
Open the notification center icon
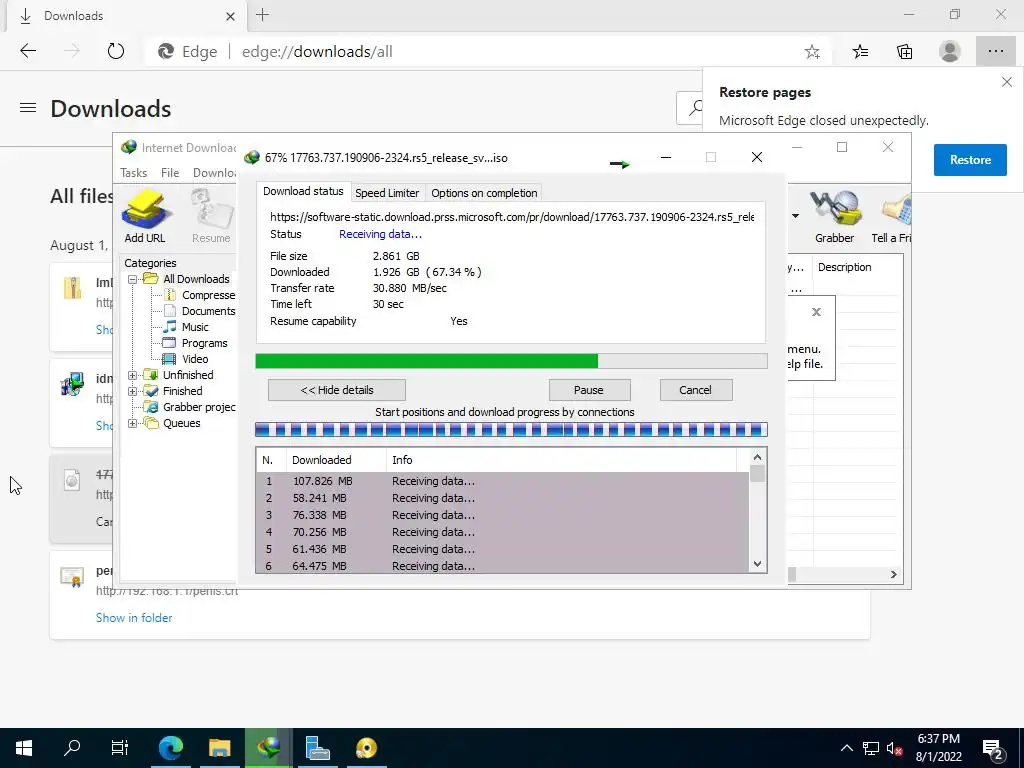click(x=992, y=748)
